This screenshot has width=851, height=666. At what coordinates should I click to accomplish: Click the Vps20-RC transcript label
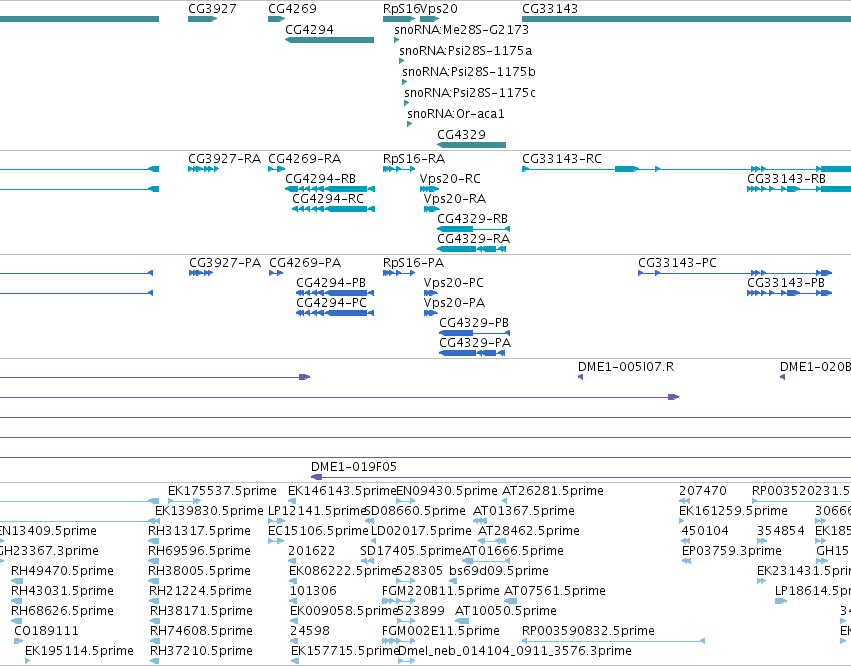(x=450, y=179)
